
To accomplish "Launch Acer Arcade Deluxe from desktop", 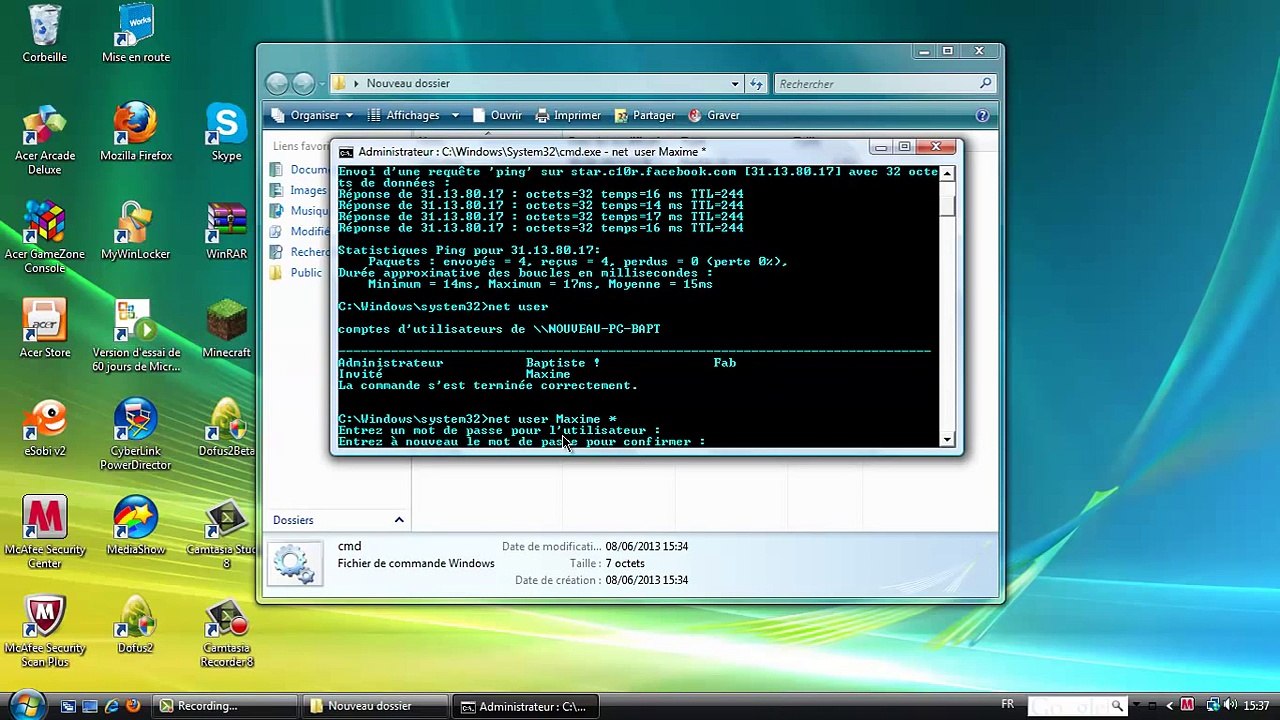I will click(x=45, y=139).
